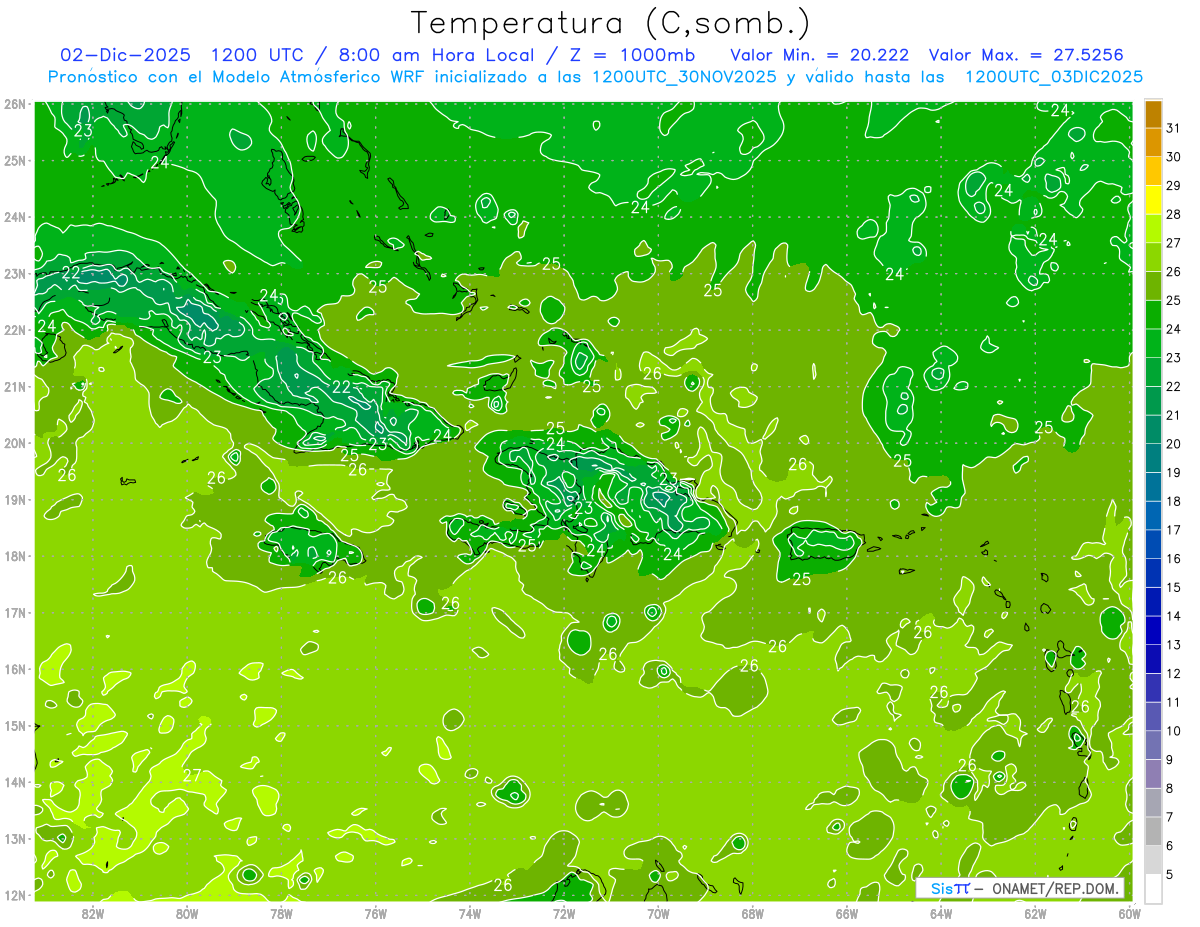Image resolution: width=1200 pixels, height=927 pixels.
Task: Click the latitude label '24N'
Action: click(x=14, y=217)
